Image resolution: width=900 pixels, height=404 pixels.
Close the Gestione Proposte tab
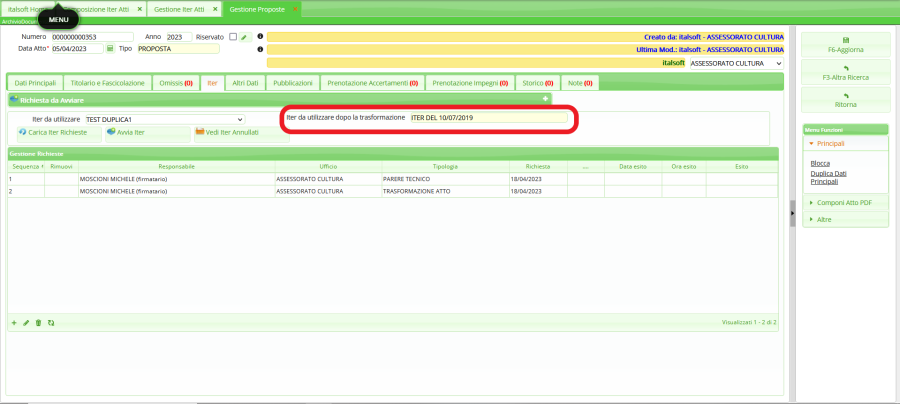coord(295,8)
